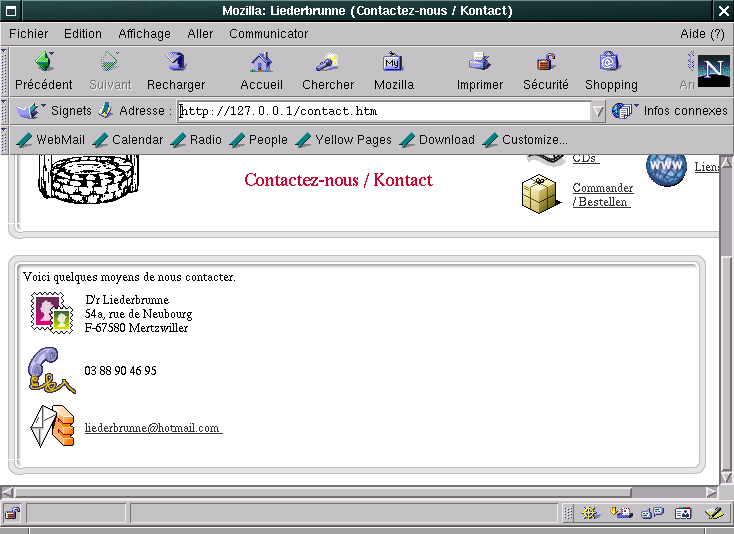The image size is (734, 534).
Task: Click the Yellow Pages toolbar link
Action: tap(352, 140)
